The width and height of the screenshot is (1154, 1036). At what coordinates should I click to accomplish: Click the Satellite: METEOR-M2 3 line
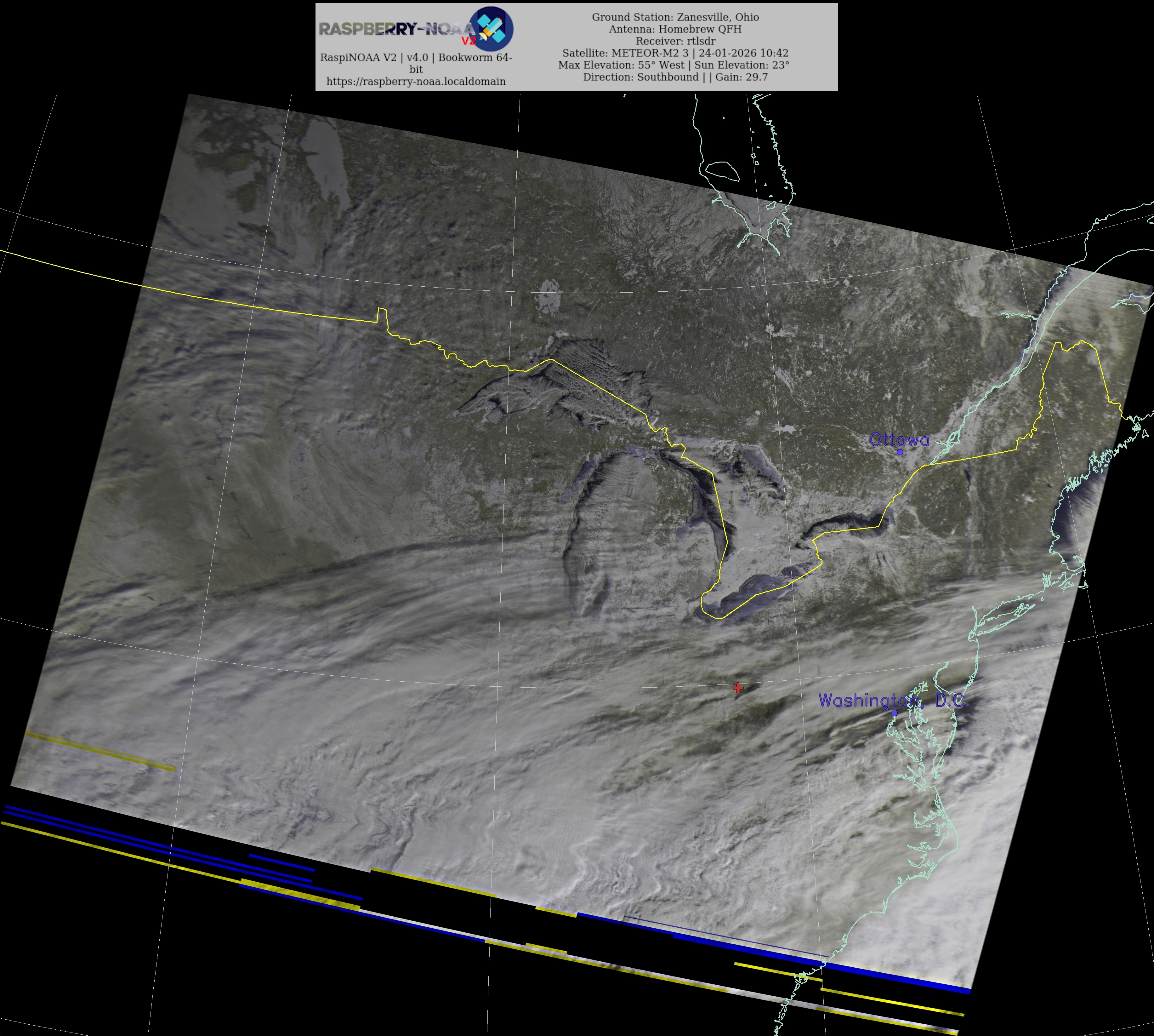pyautogui.click(x=675, y=53)
